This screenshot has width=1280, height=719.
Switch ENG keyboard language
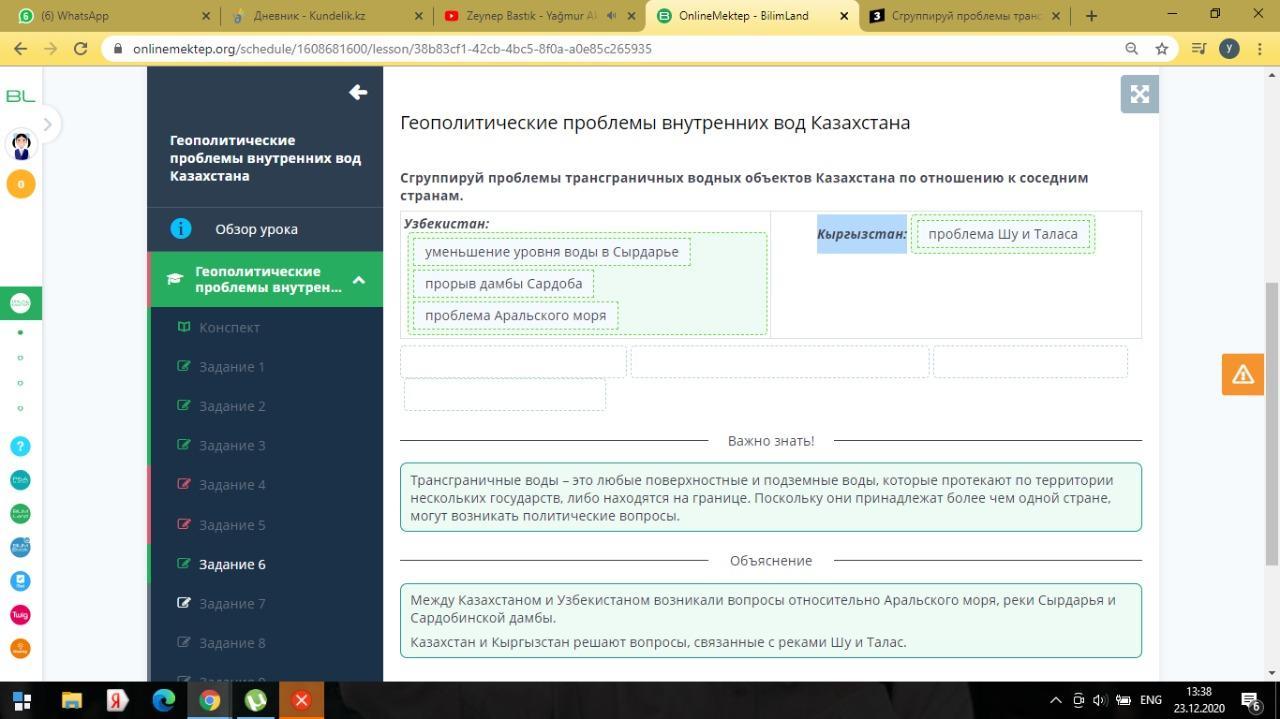coord(1150,700)
